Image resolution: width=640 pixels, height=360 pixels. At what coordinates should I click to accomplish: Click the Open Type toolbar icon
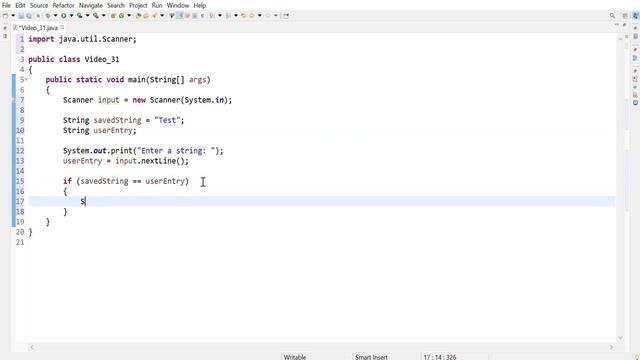coord(138,16)
